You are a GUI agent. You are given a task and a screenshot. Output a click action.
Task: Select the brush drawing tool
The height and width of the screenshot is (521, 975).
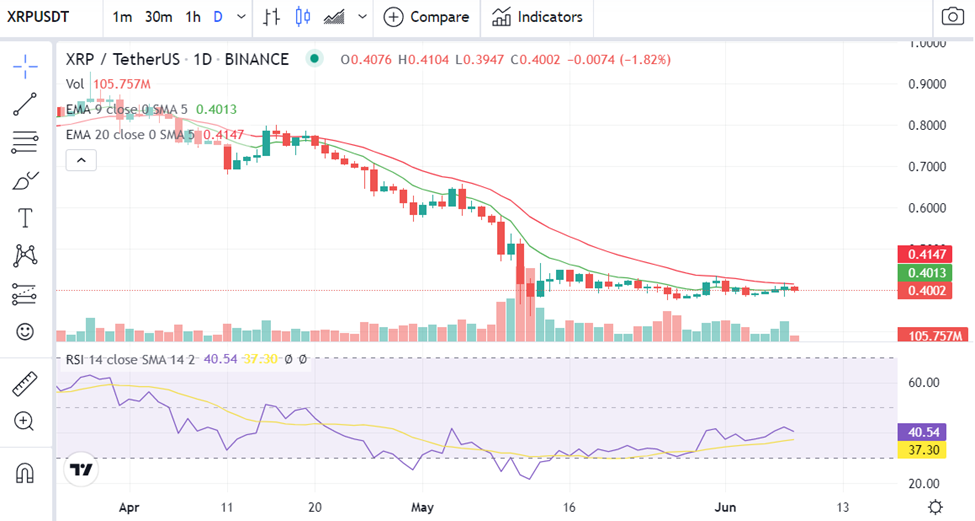(25, 181)
